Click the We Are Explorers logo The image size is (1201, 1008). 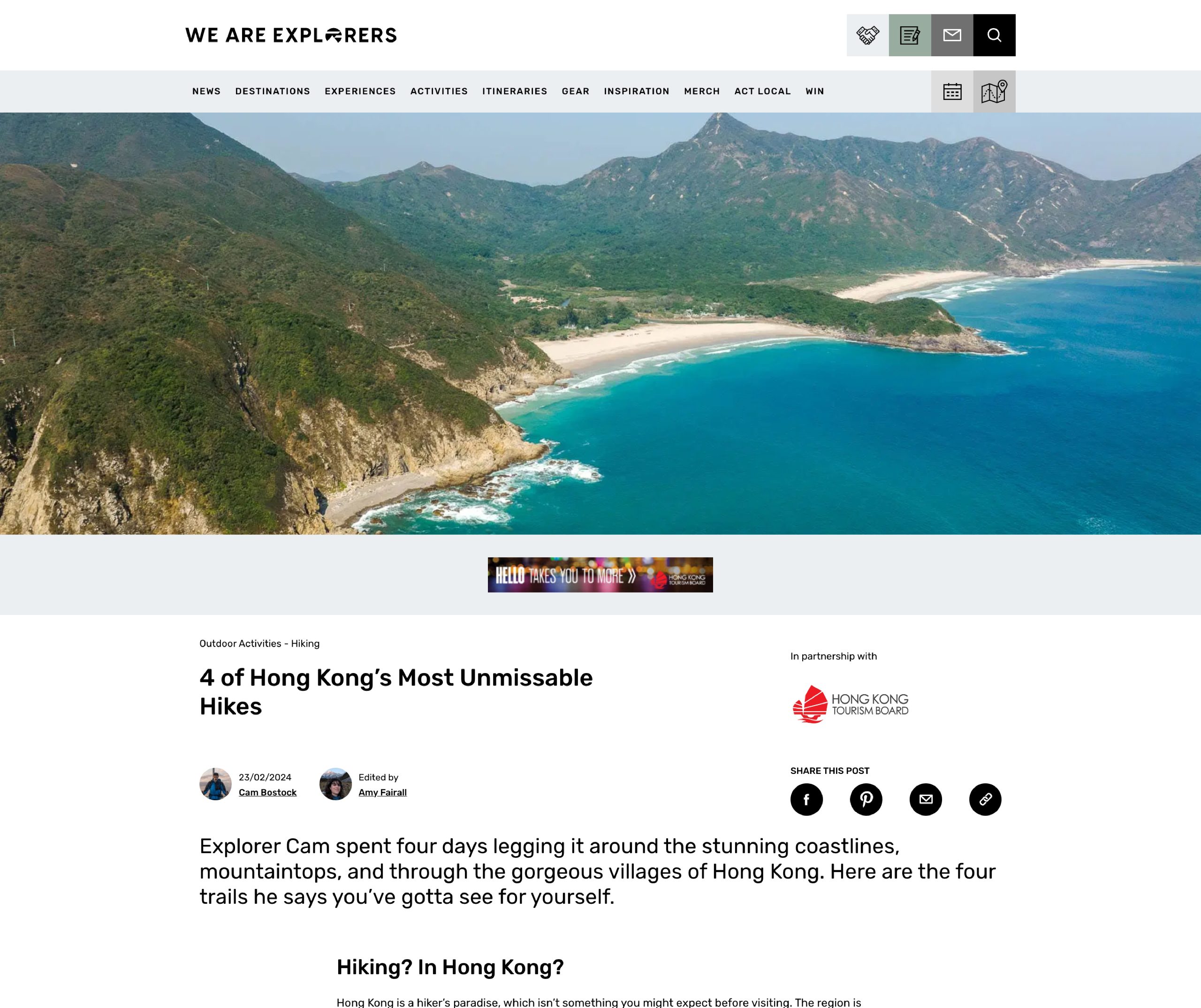291,35
